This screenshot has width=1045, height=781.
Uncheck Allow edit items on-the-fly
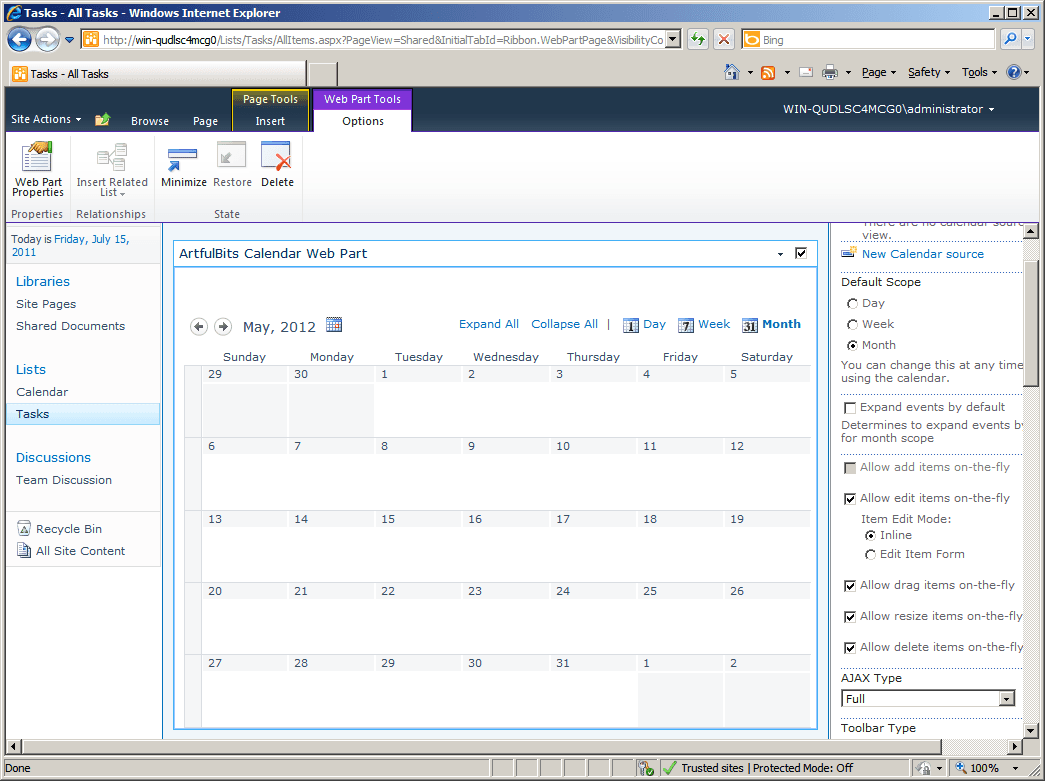[850, 498]
